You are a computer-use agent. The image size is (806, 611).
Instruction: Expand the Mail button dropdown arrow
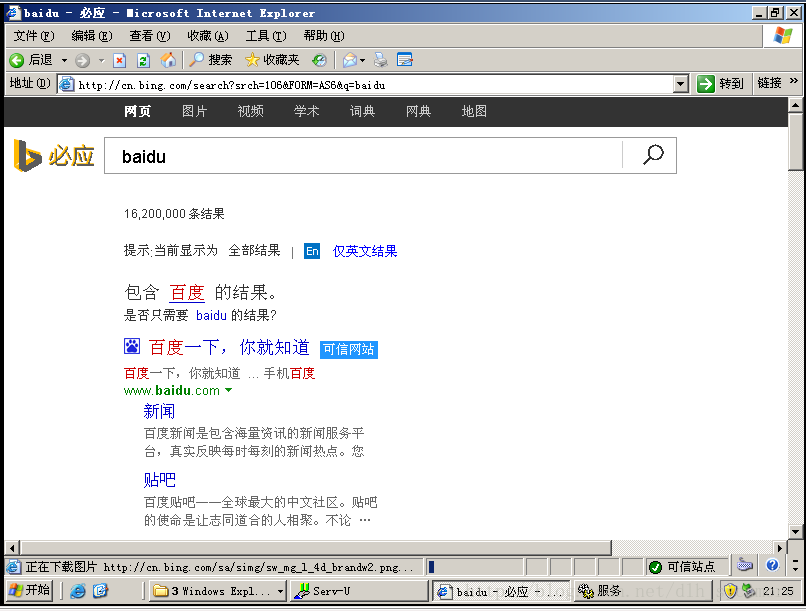[362, 61]
